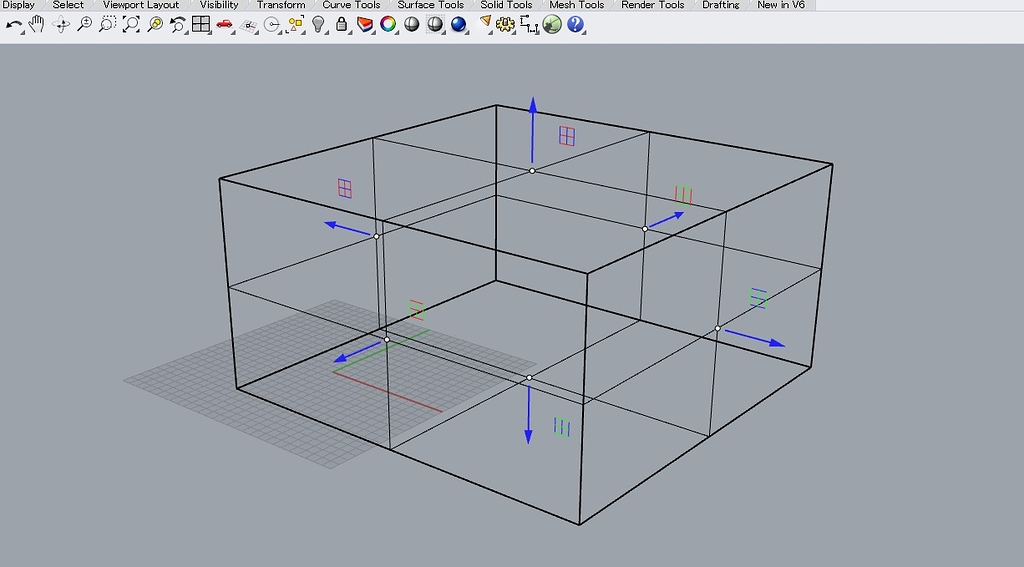Screen dimensions: 1024x567
Task: Pick the right face point with right-pointing arrow
Action: pyautogui.click(x=717, y=329)
